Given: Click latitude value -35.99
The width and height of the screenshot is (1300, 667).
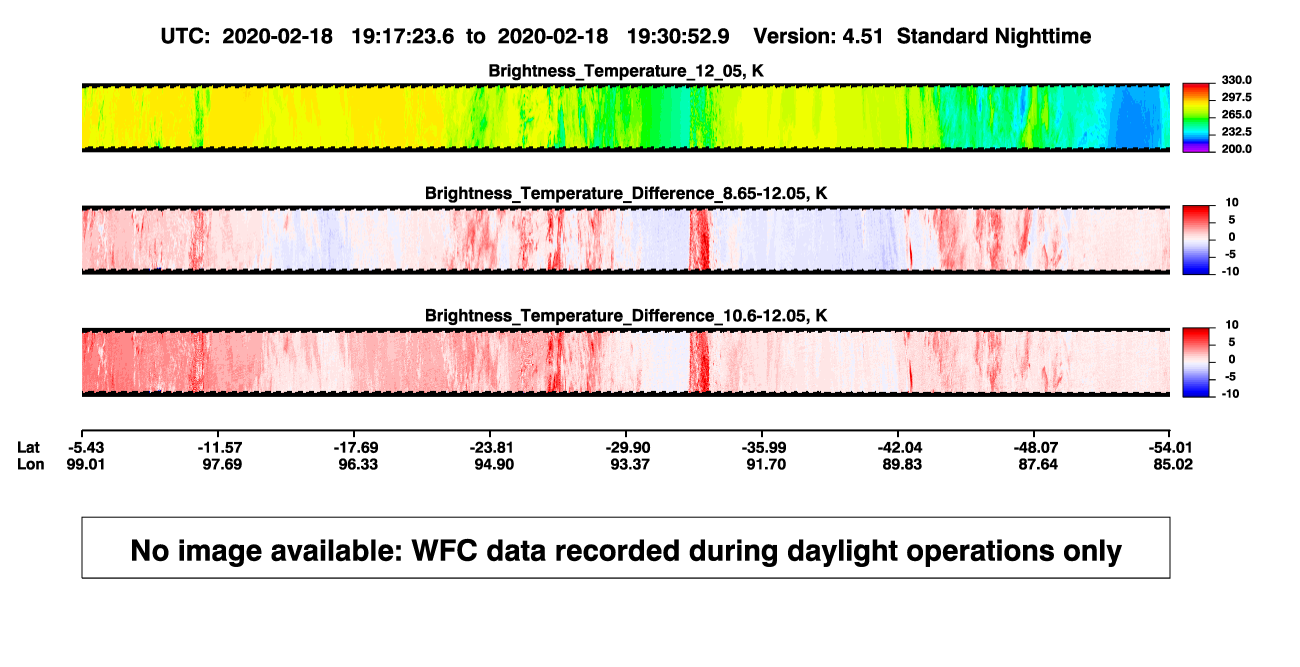Looking at the screenshot, I should [x=766, y=447].
